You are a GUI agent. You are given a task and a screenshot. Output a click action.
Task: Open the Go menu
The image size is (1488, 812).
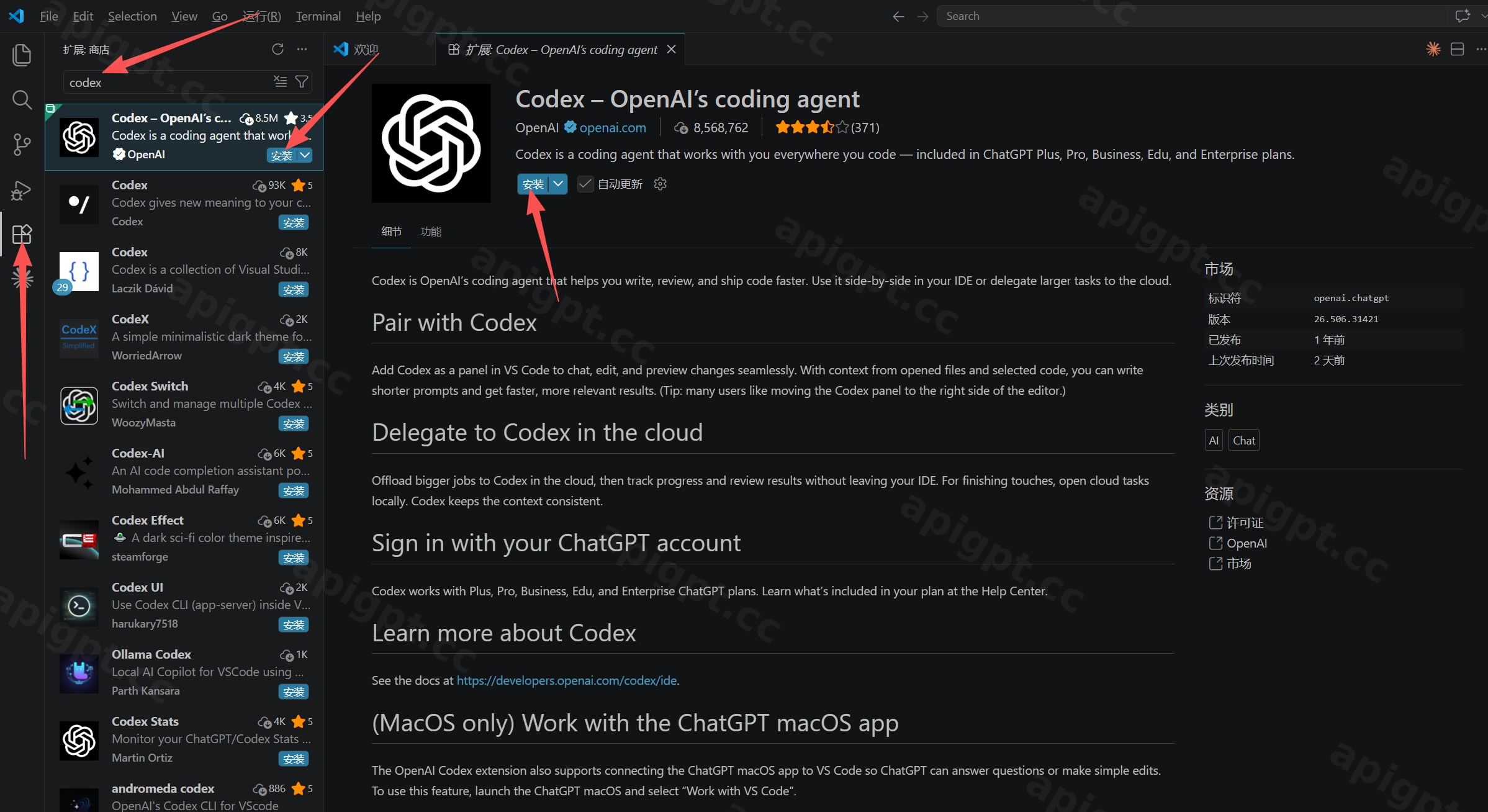pos(220,16)
